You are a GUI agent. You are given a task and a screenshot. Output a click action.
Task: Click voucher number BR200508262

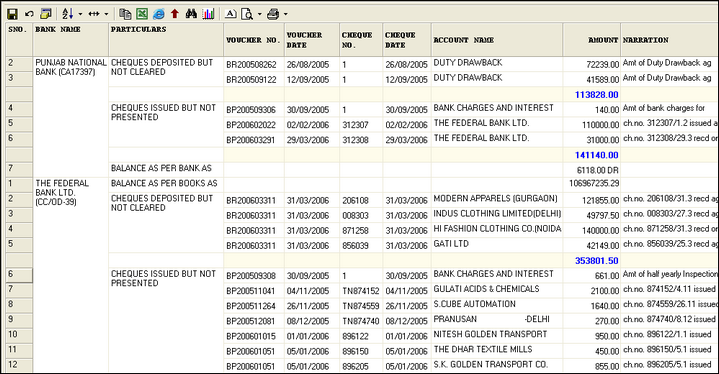[x=251, y=65]
